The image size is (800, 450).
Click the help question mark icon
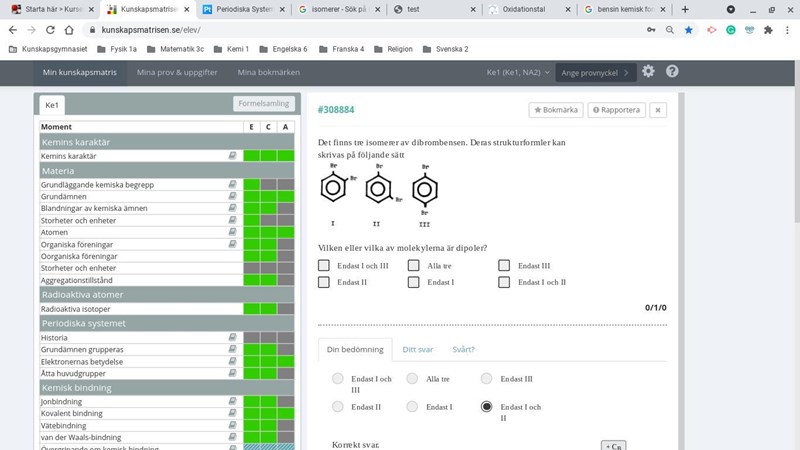pyautogui.click(x=672, y=72)
